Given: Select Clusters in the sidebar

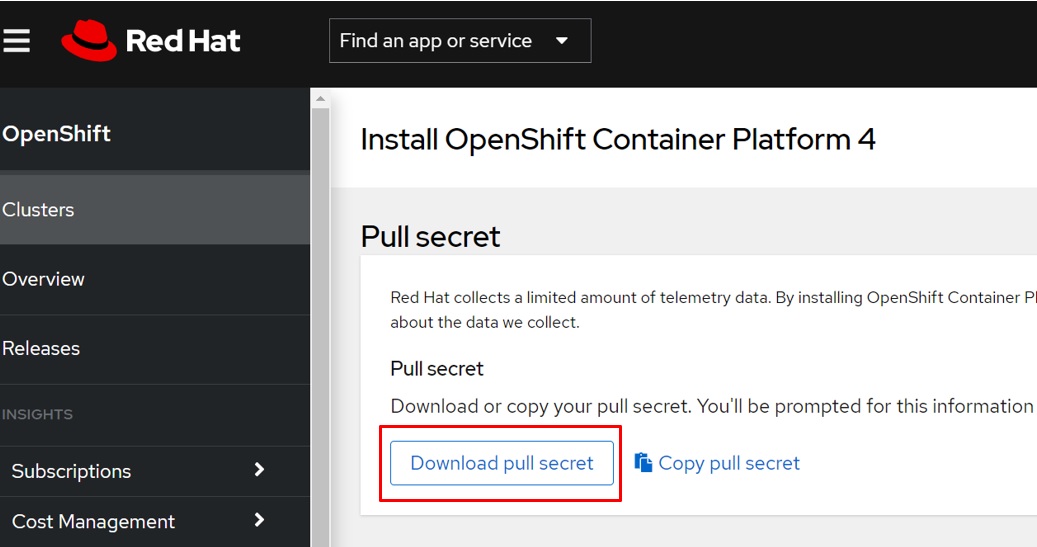Looking at the screenshot, I should point(39,210).
